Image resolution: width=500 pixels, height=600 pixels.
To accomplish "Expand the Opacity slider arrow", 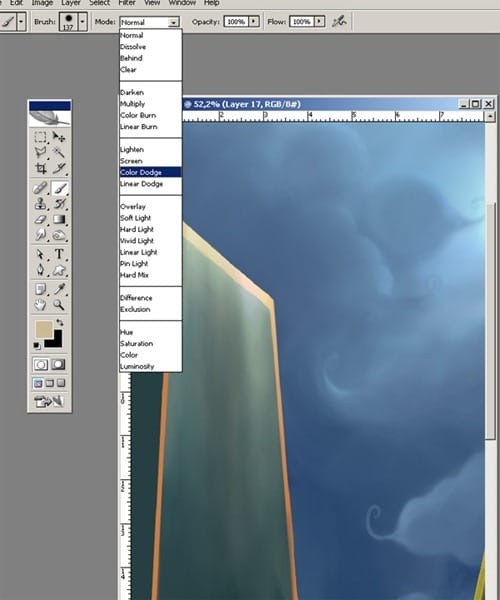I will [253, 21].
